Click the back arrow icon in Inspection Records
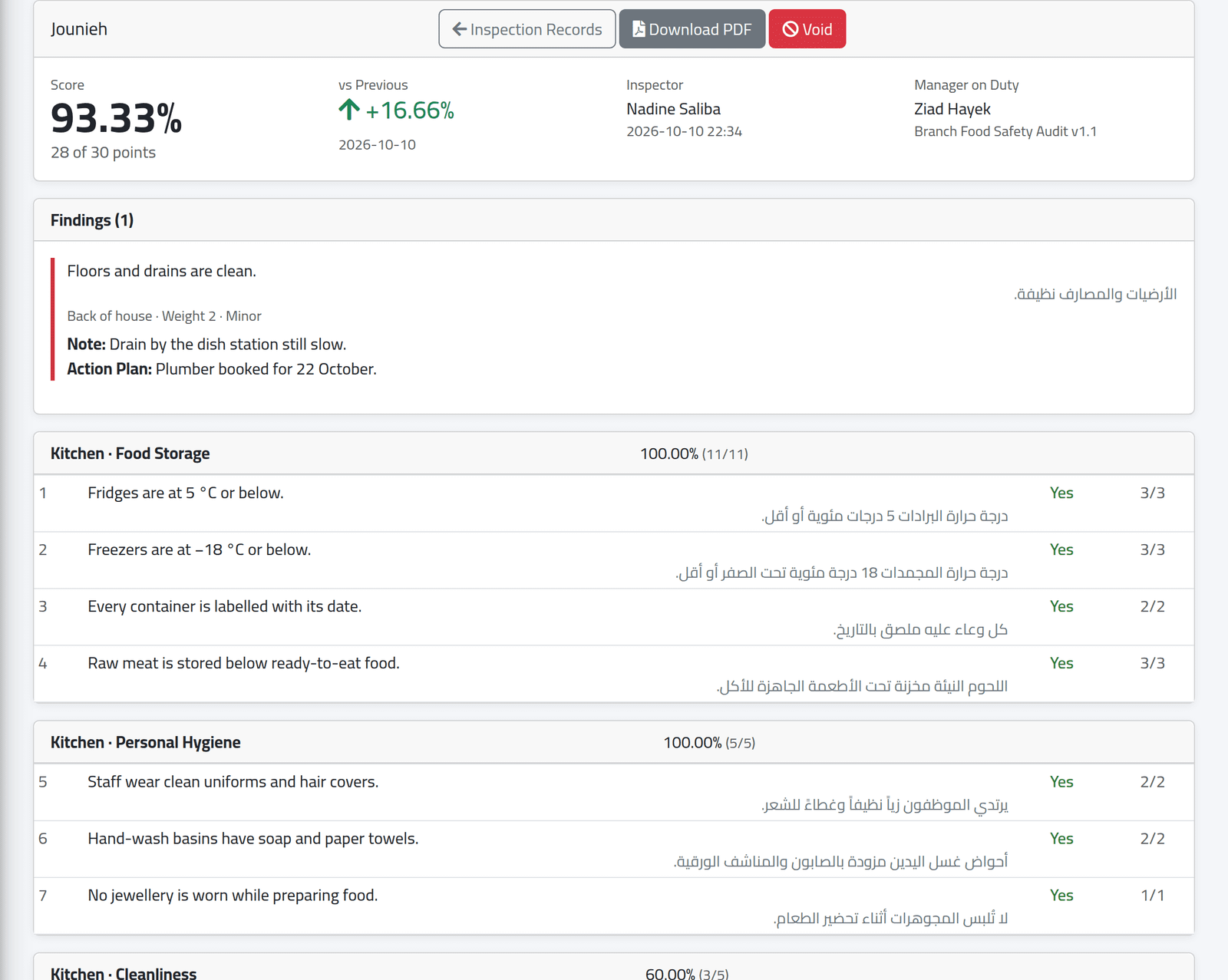The image size is (1228, 980). [460, 29]
